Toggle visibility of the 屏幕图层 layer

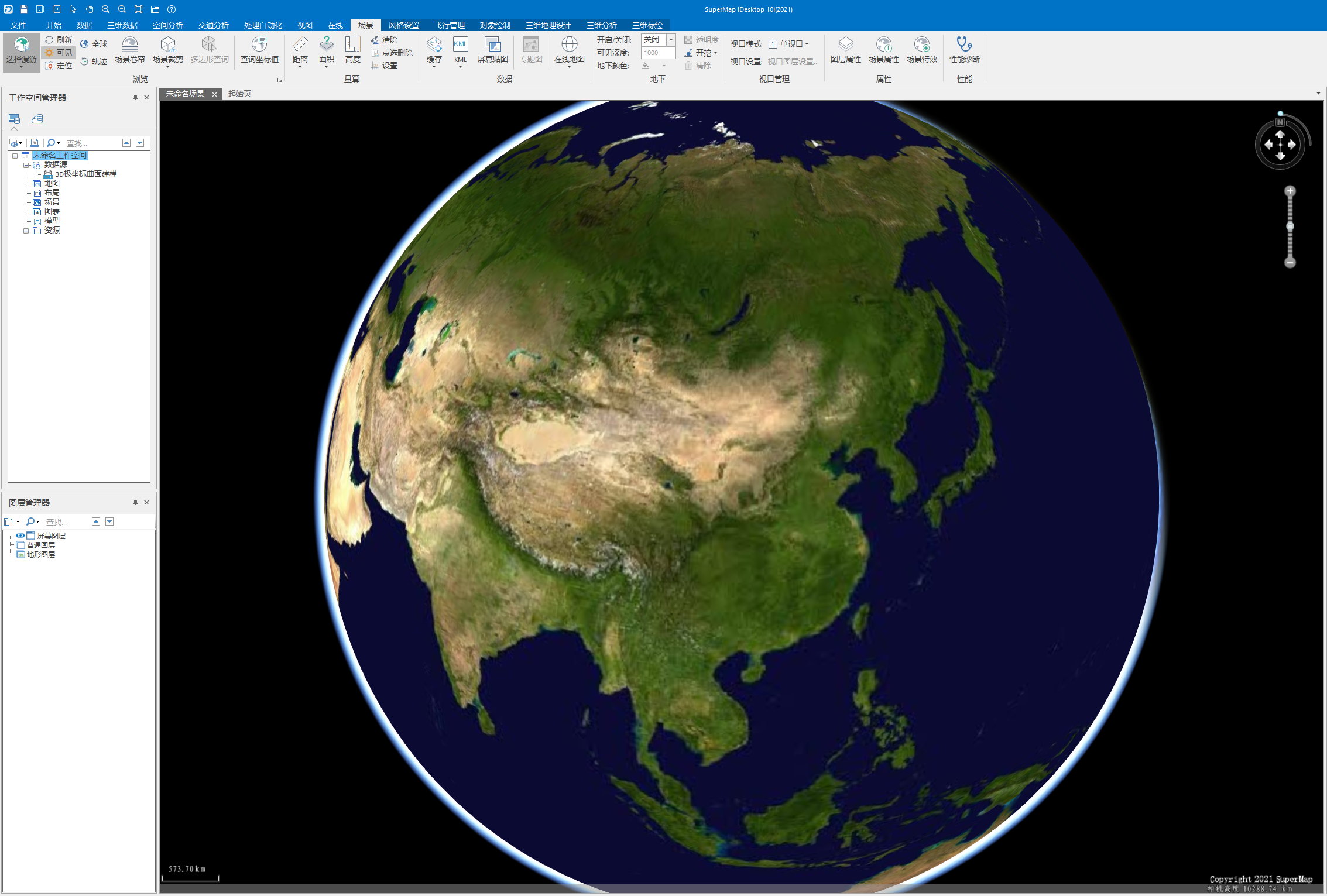click(x=20, y=535)
